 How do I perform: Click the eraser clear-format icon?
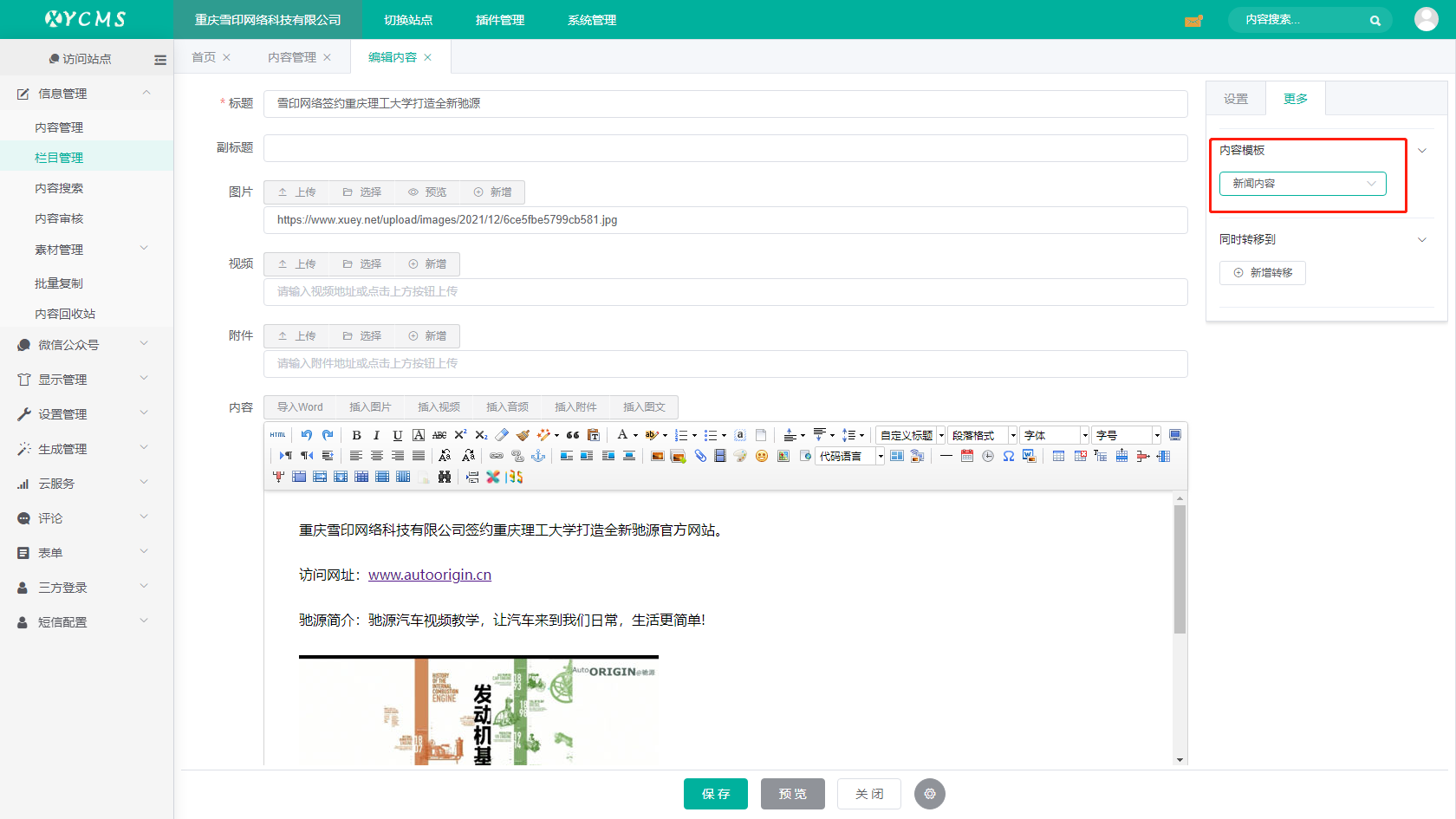[x=502, y=435]
